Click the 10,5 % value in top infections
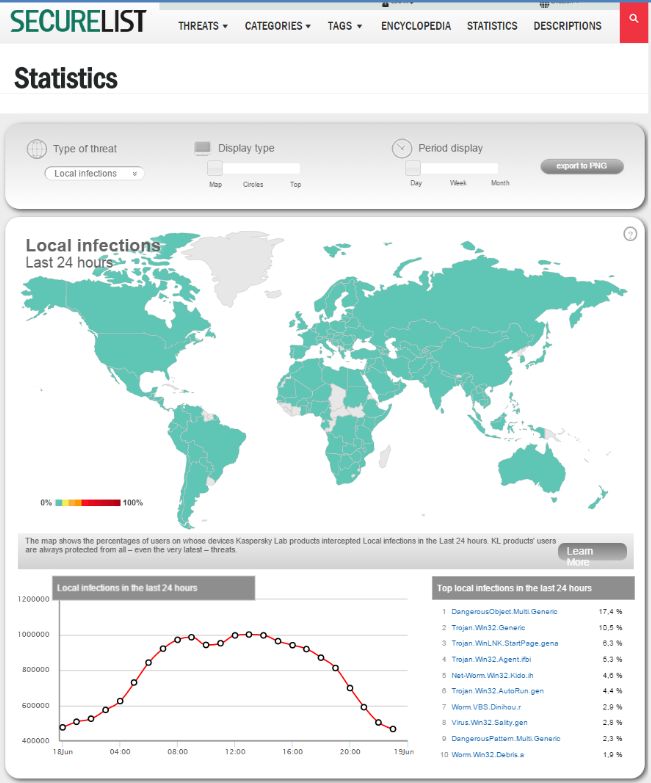Image resolution: width=651 pixels, height=783 pixels. (x=610, y=627)
